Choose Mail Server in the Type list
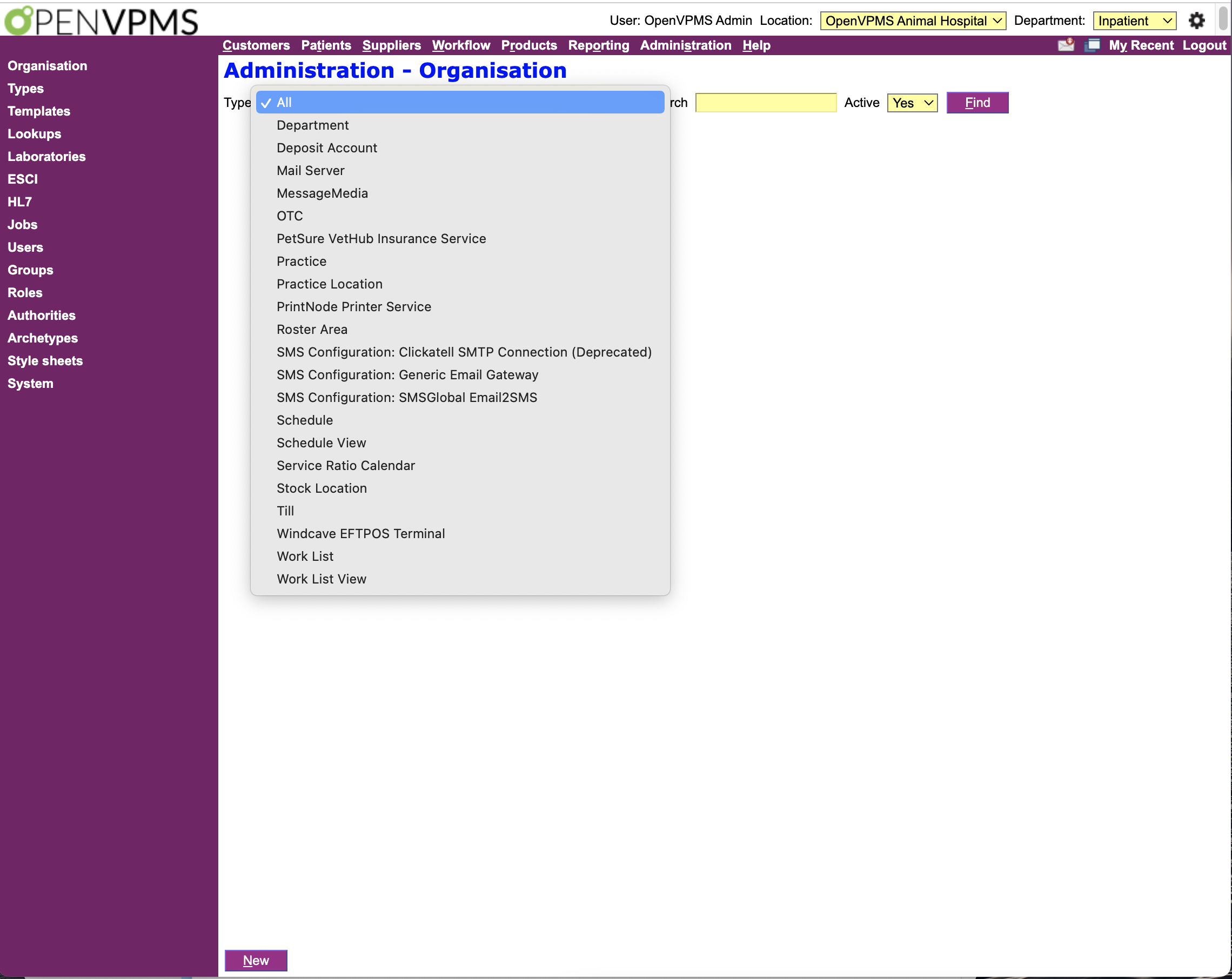1232x979 pixels. click(310, 170)
